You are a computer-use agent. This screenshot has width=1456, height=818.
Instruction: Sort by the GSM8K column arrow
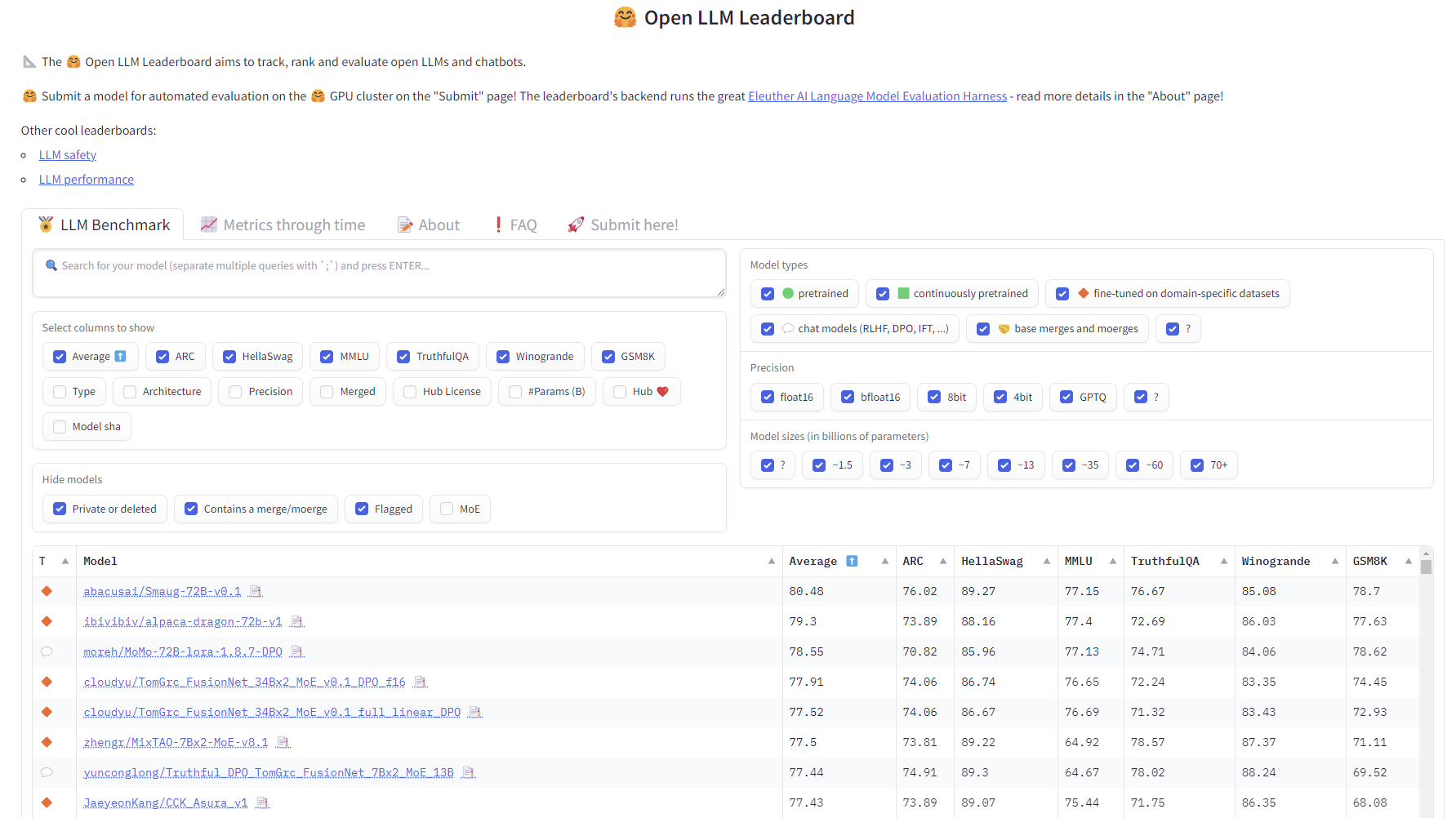[x=1409, y=561]
